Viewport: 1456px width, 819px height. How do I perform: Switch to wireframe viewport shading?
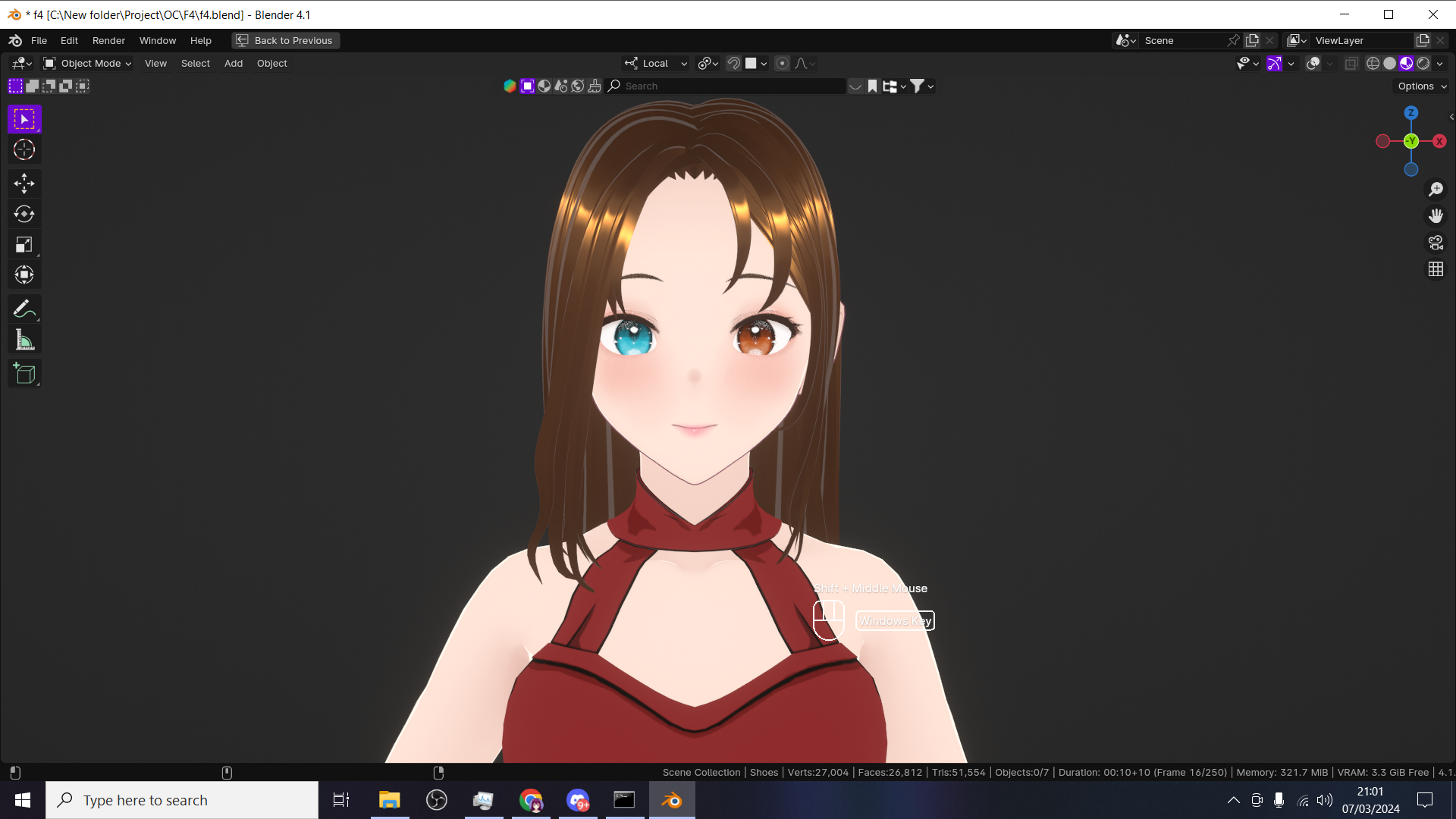[x=1373, y=64]
